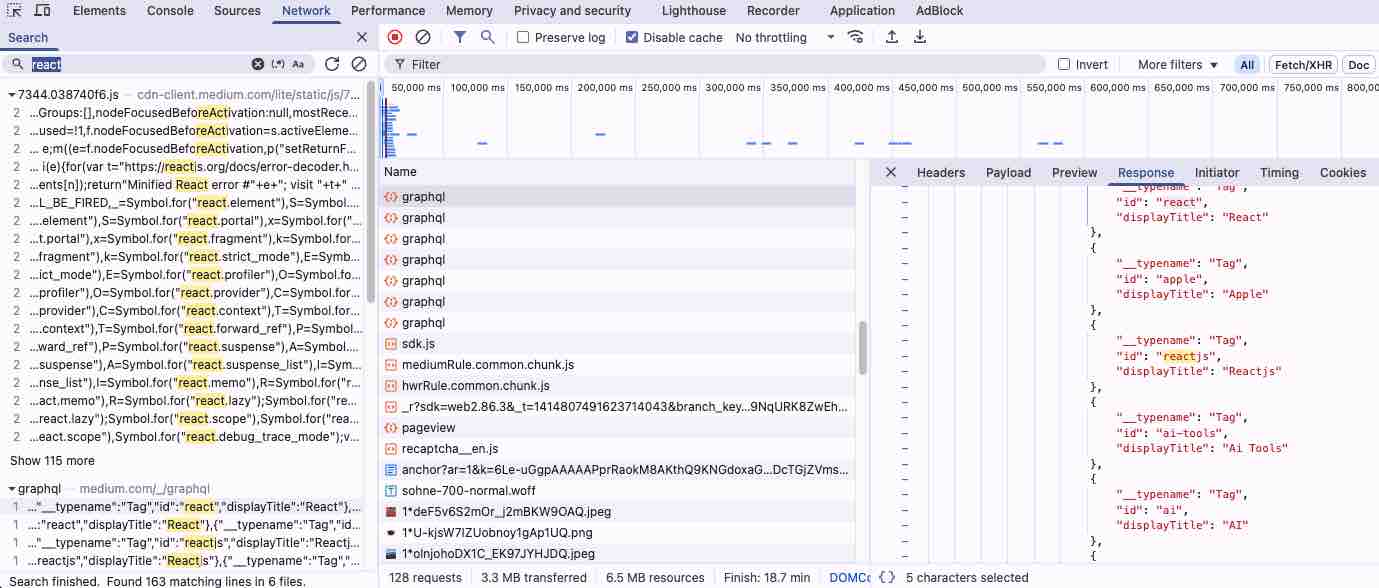
Task: Clear the search input text
Action: click(257, 64)
